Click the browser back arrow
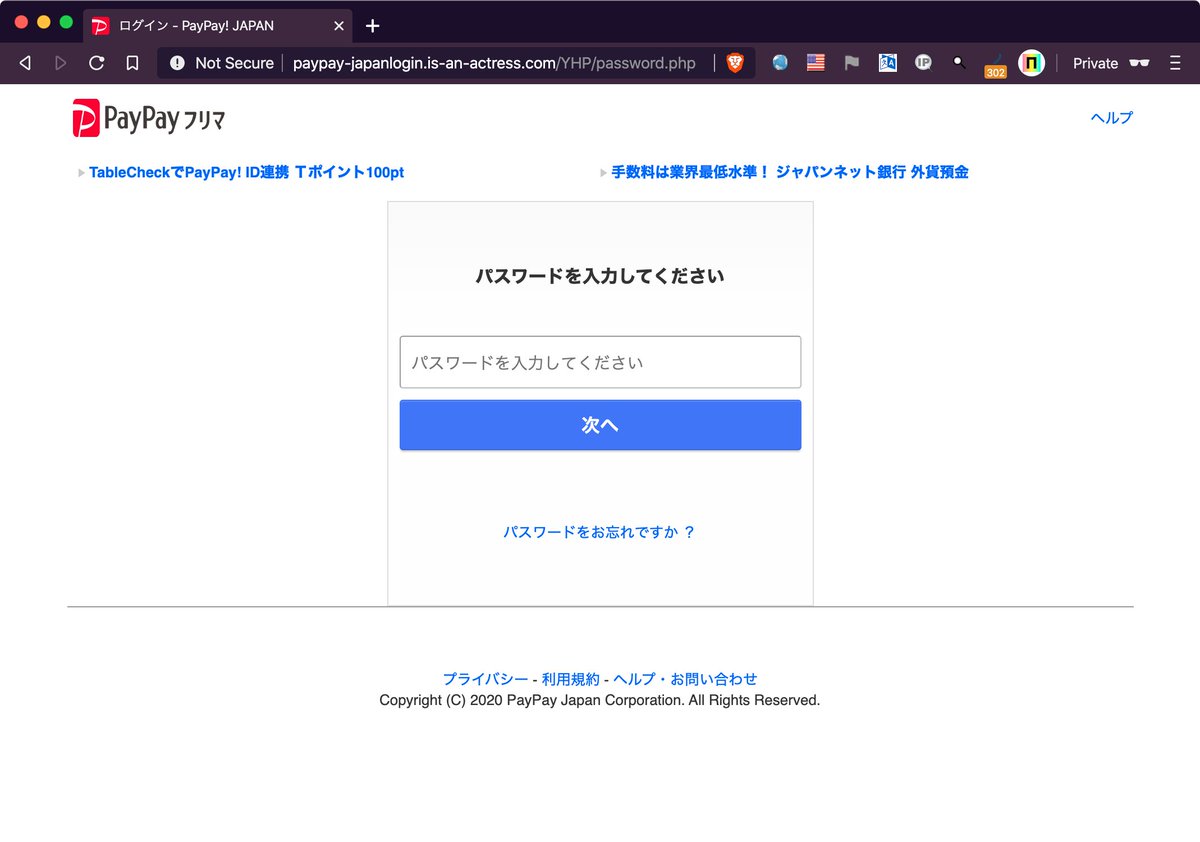This screenshot has height=842, width=1200. pyautogui.click(x=25, y=63)
